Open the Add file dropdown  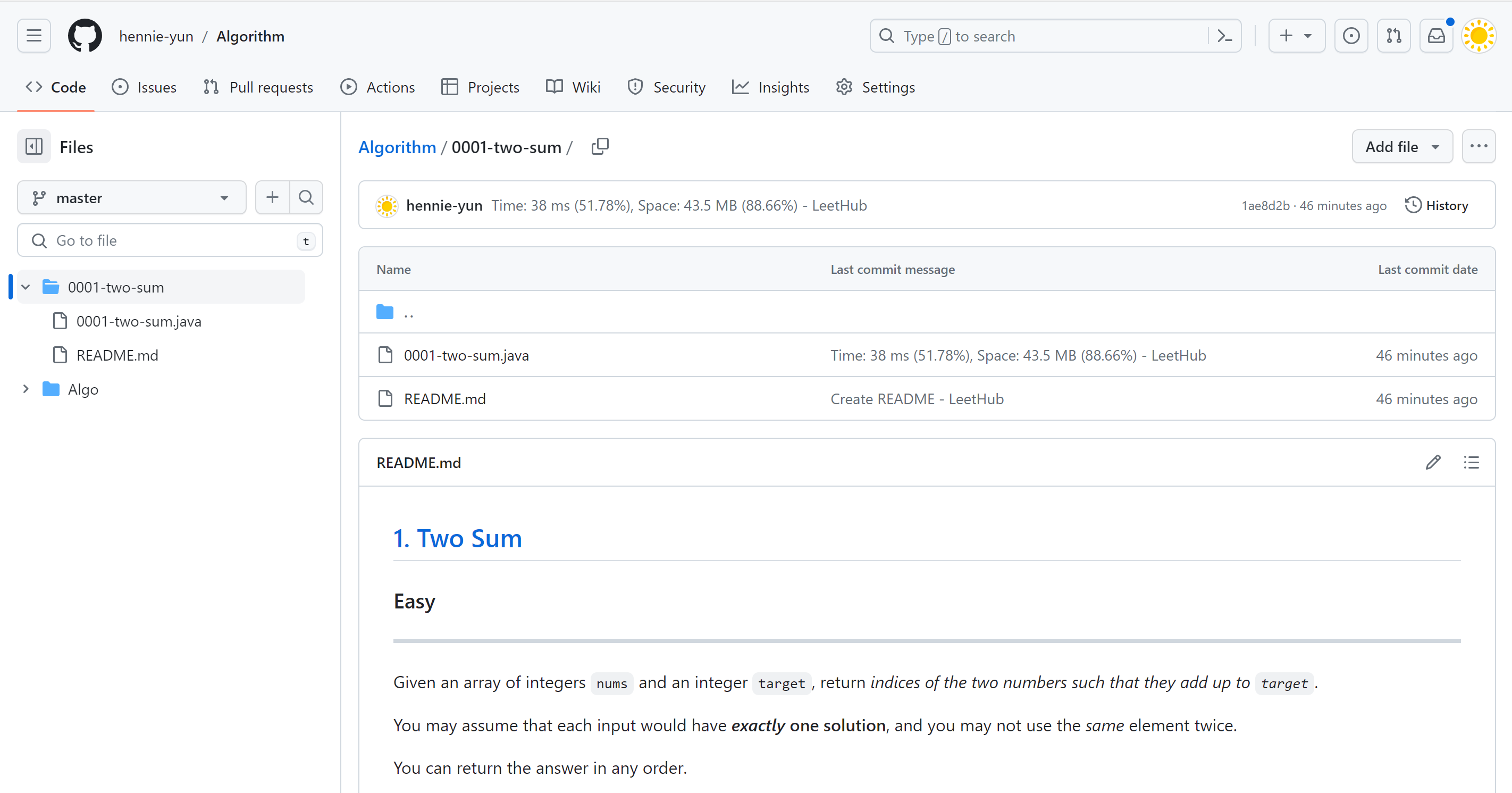coord(1401,146)
